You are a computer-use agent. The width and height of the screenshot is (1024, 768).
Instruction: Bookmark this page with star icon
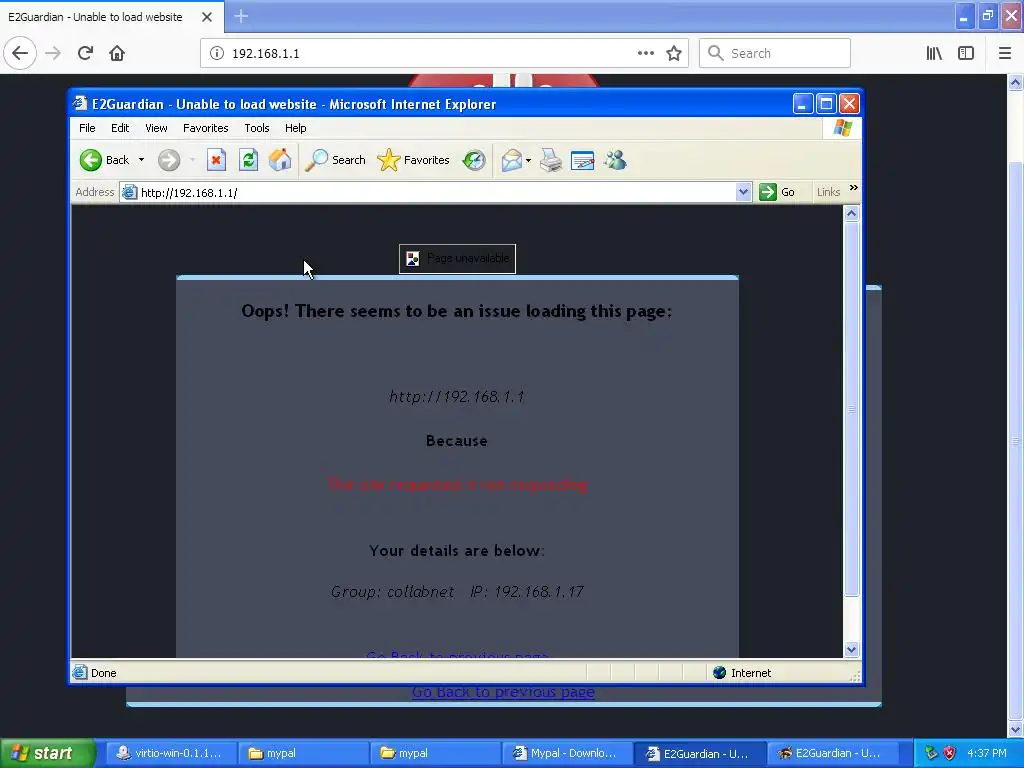674,54
